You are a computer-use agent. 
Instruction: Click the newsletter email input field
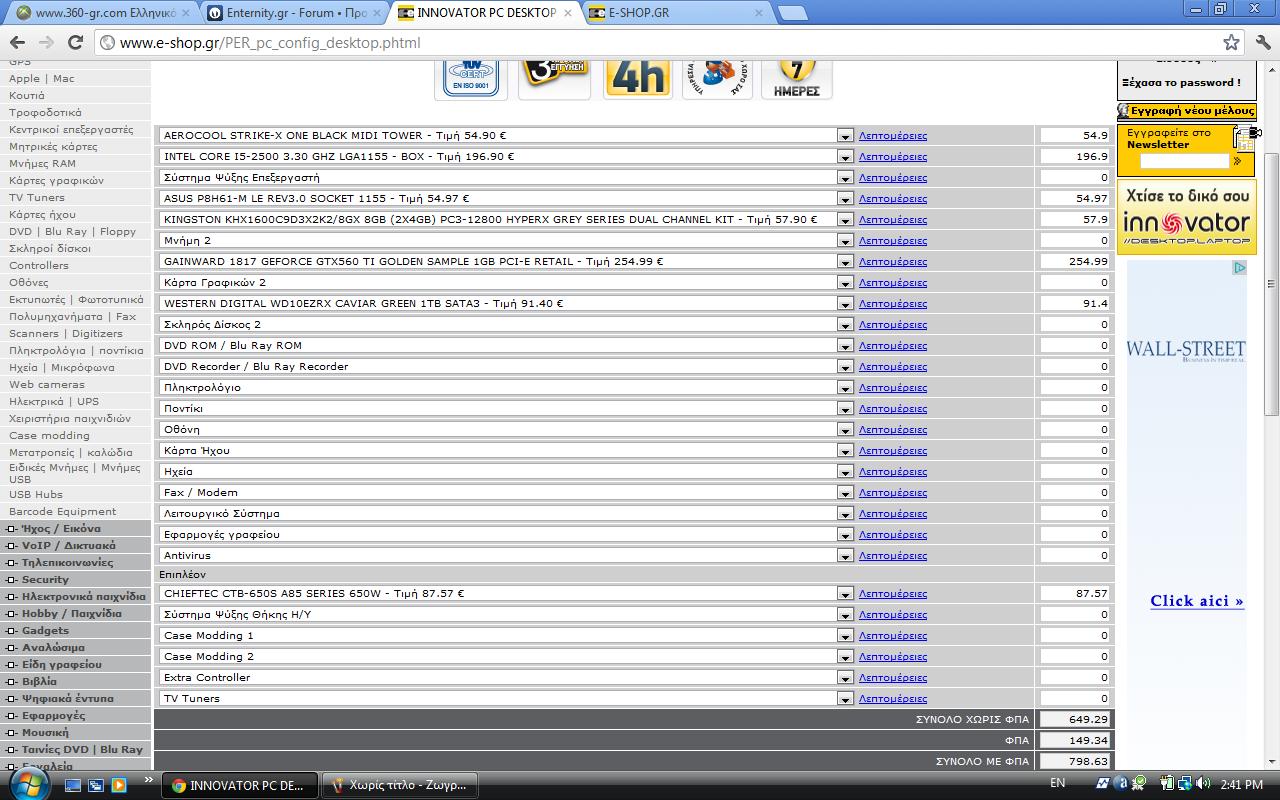click(x=1184, y=161)
